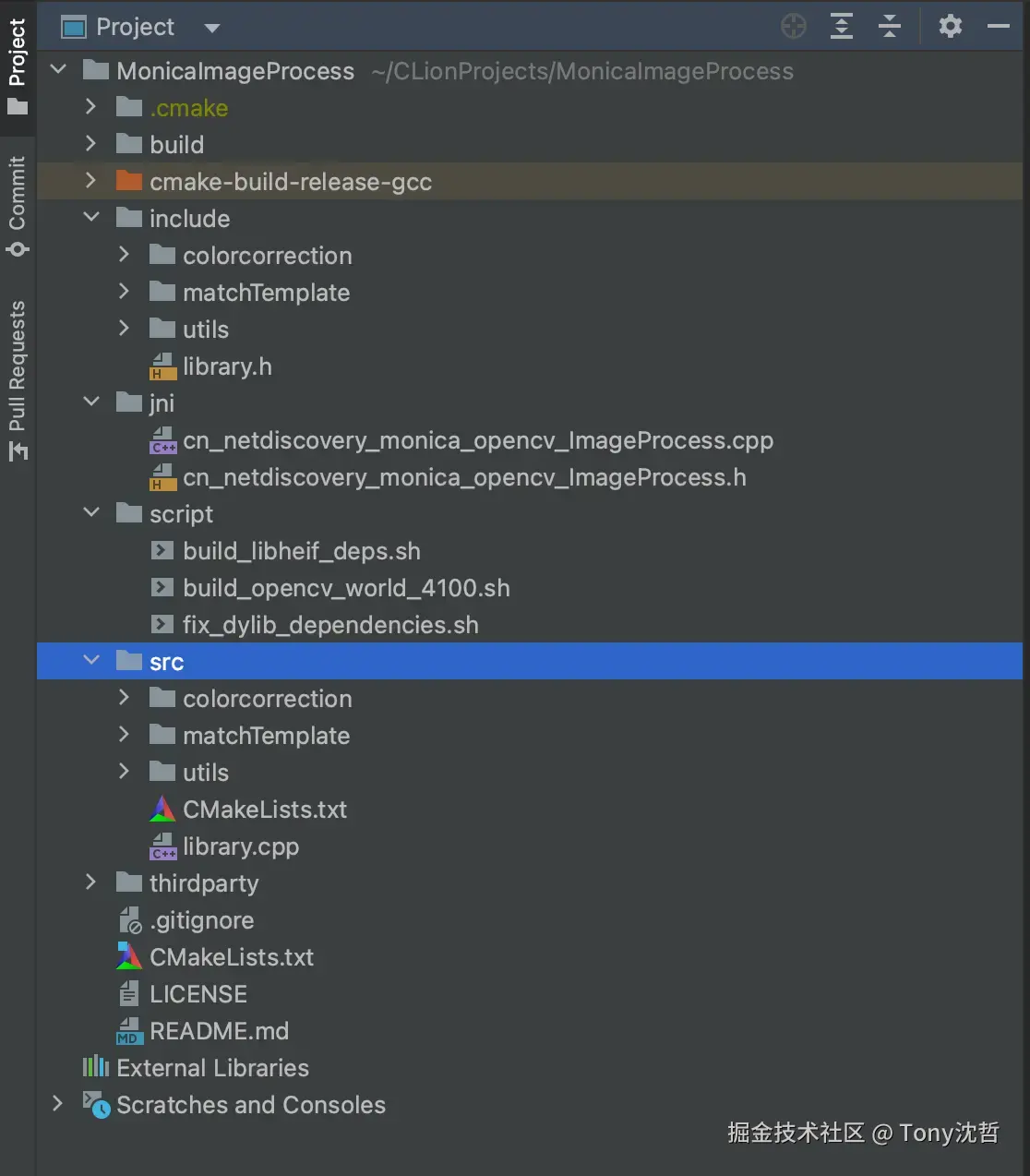Click the src CMakeLists.txt CMake icon
This screenshot has height=1176, width=1030.
pos(162,810)
